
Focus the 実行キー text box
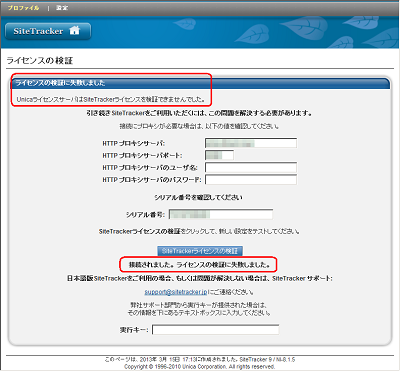pyautogui.click(x=215, y=330)
